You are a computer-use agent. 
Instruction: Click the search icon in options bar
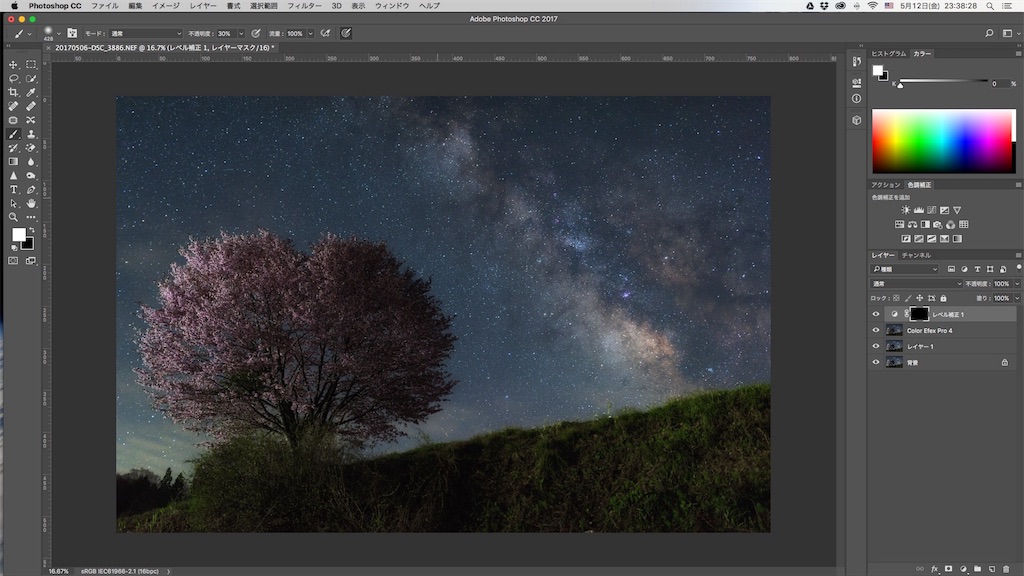point(989,33)
